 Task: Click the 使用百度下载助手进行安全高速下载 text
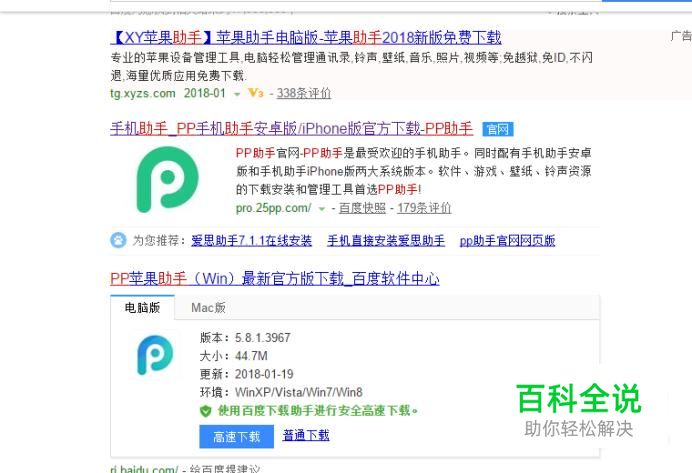pos(317,411)
